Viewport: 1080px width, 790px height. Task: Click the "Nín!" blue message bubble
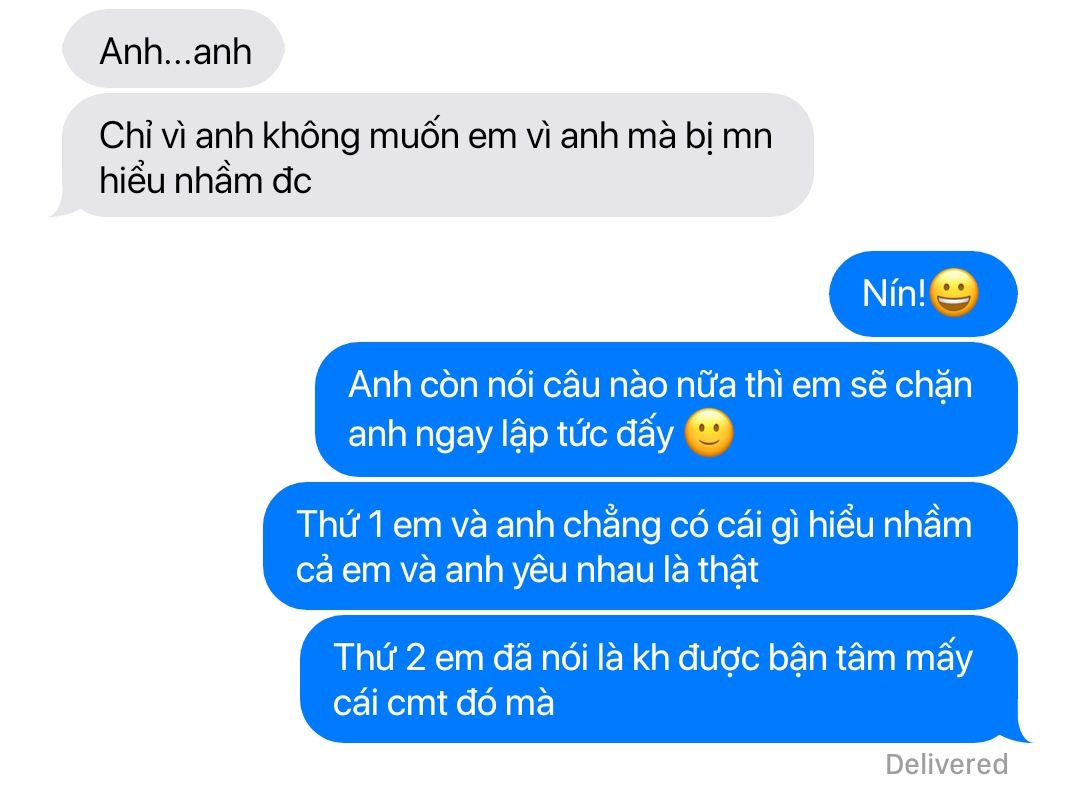tap(923, 293)
